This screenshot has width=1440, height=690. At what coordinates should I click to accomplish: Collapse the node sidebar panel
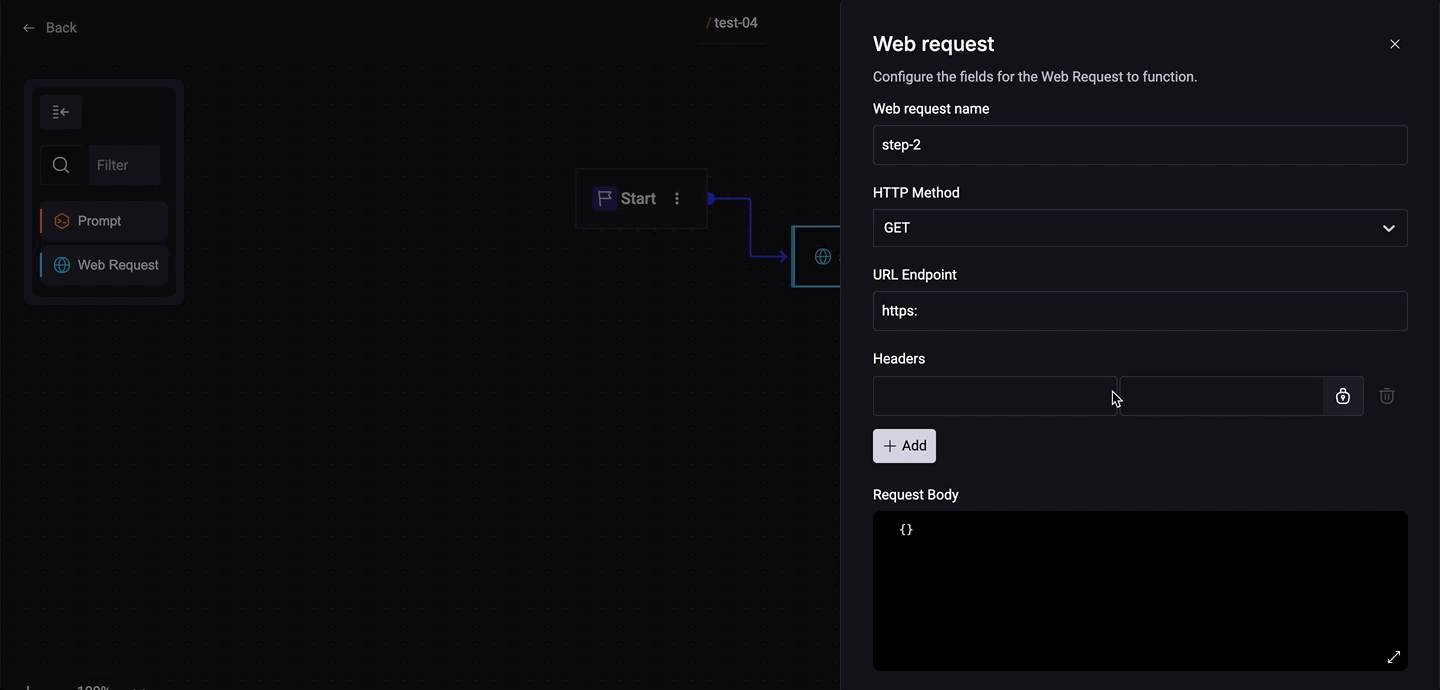coord(61,112)
